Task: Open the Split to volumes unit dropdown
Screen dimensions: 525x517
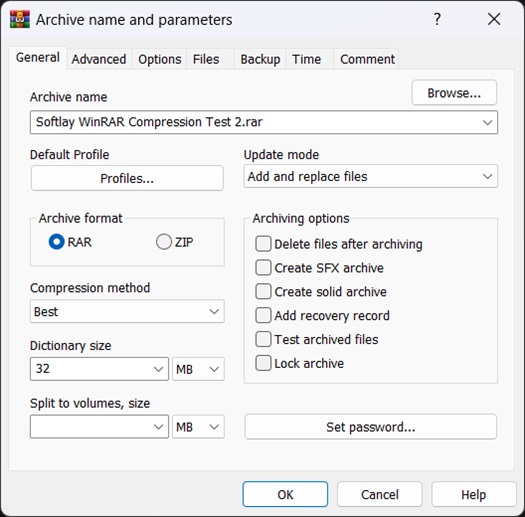Action: click(x=198, y=427)
